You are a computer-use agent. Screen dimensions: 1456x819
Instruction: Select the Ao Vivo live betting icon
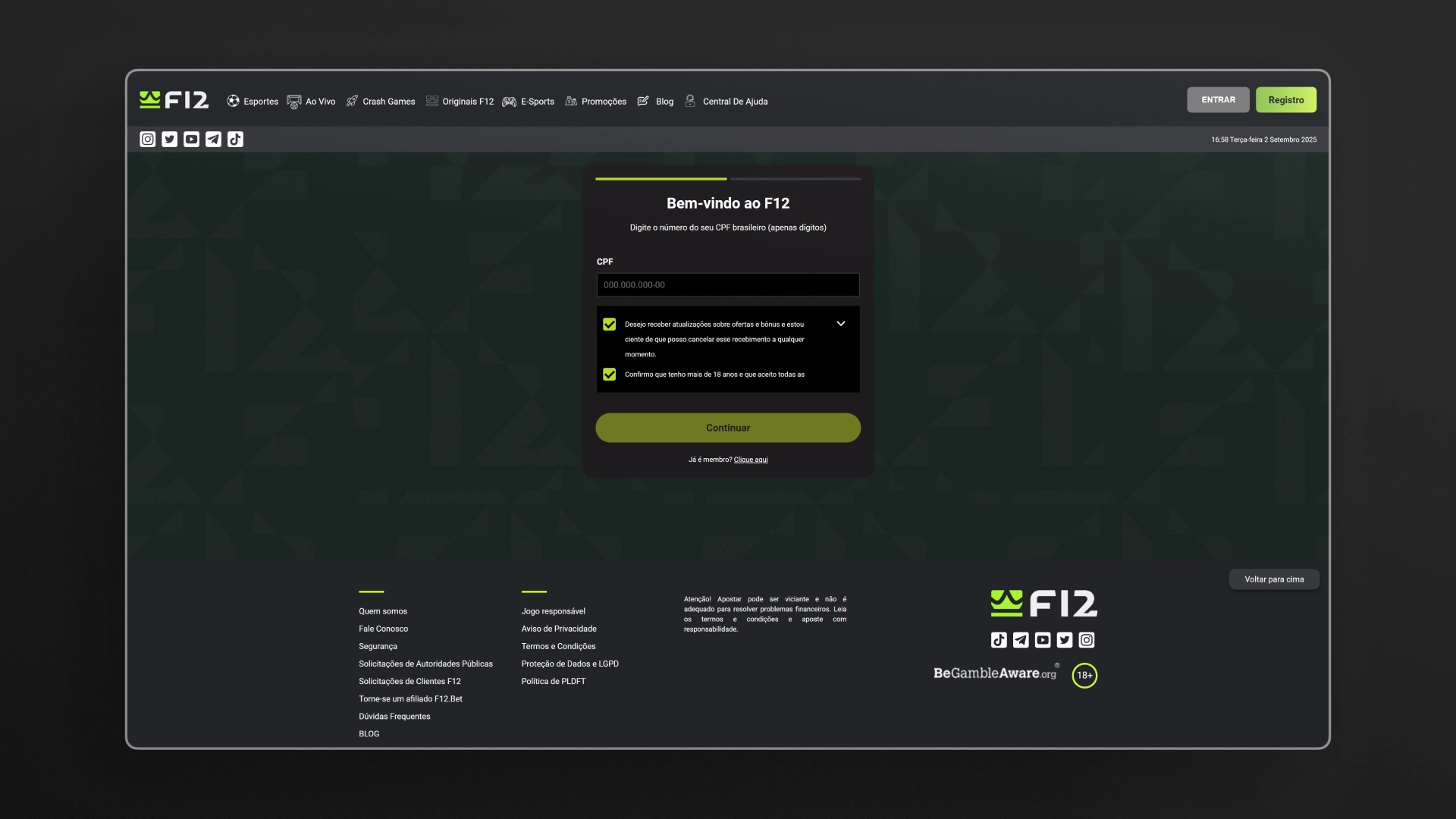coord(294,101)
